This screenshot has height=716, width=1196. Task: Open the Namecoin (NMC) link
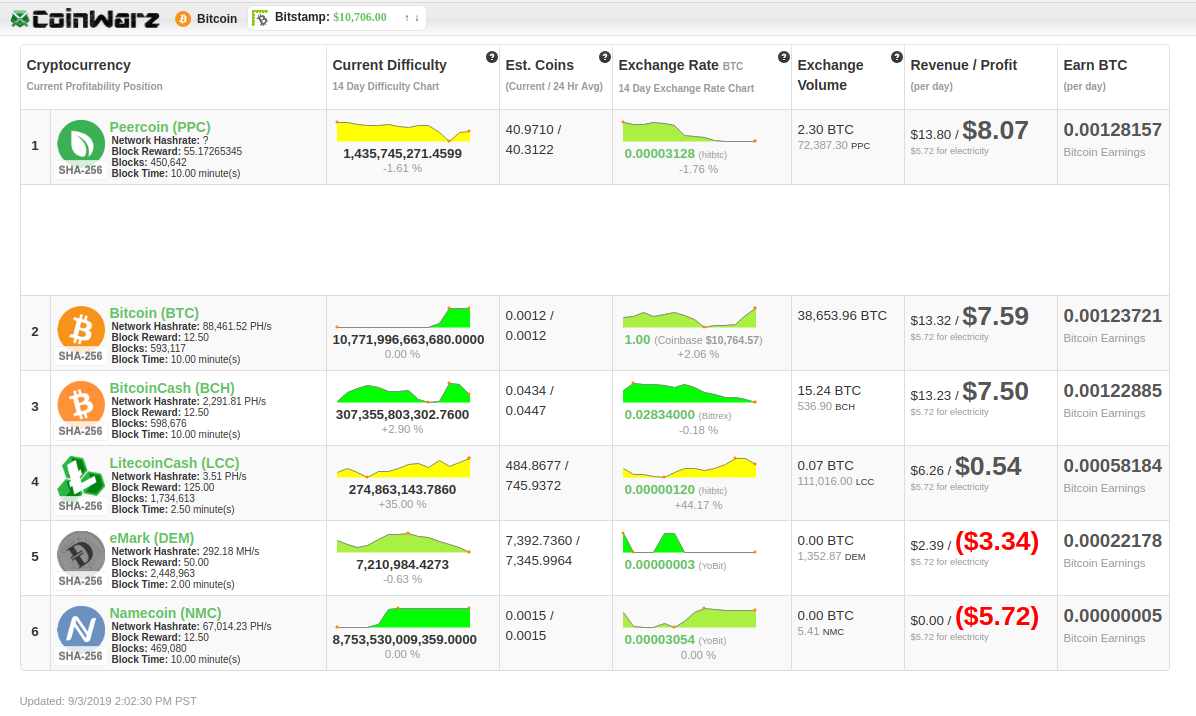point(165,613)
